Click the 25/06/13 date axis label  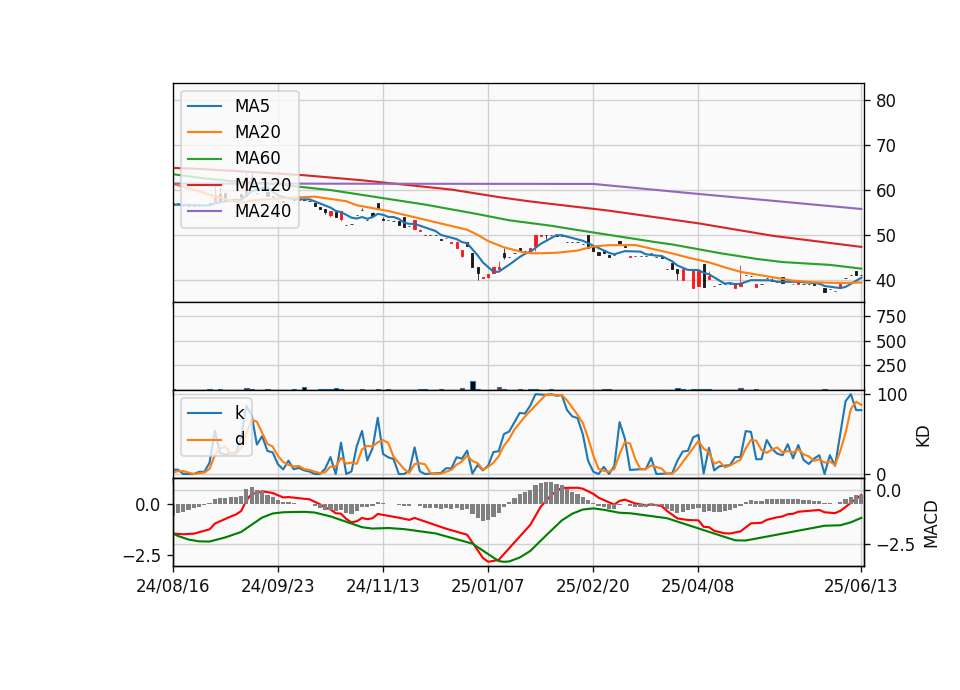click(x=860, y=586)
